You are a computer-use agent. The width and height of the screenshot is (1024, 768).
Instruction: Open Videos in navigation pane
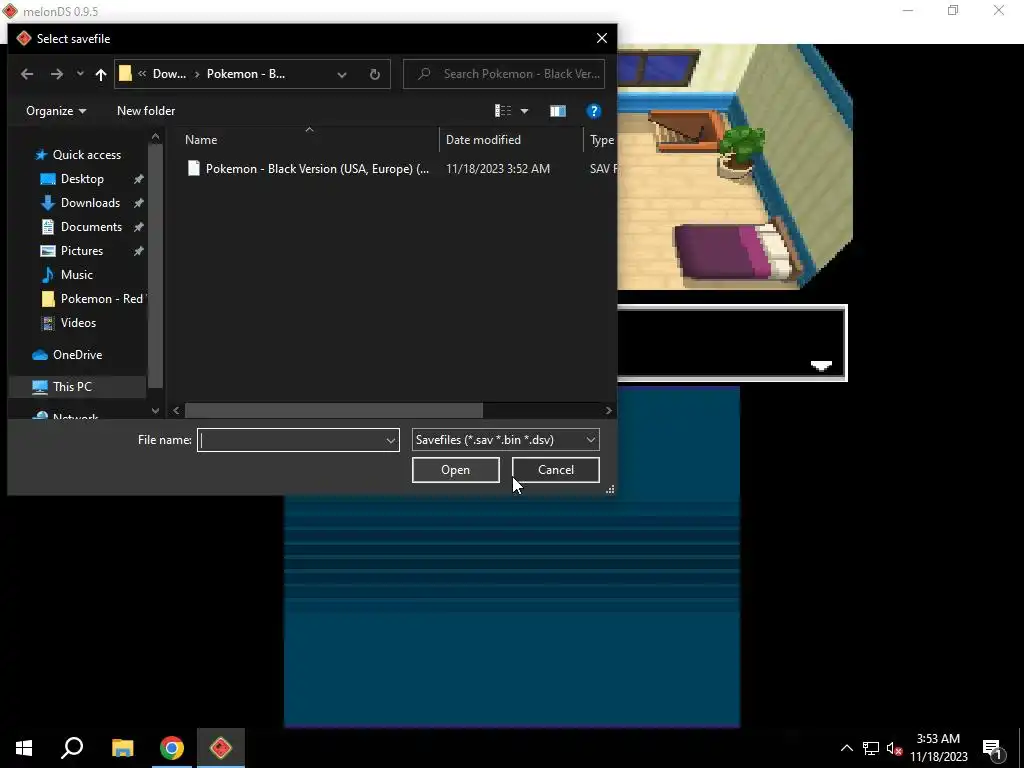78,323
